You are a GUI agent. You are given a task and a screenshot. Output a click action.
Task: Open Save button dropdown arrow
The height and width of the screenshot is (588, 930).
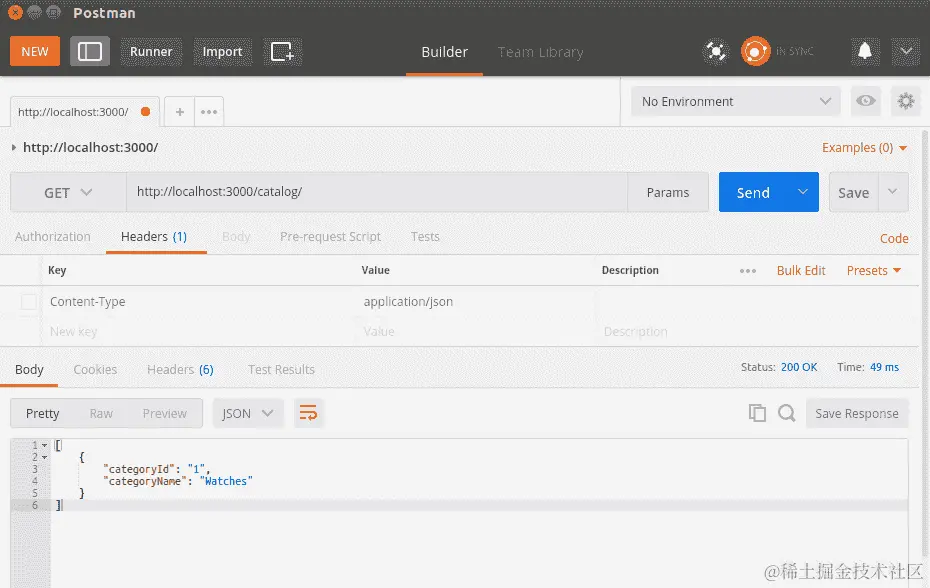click(893, 192)
